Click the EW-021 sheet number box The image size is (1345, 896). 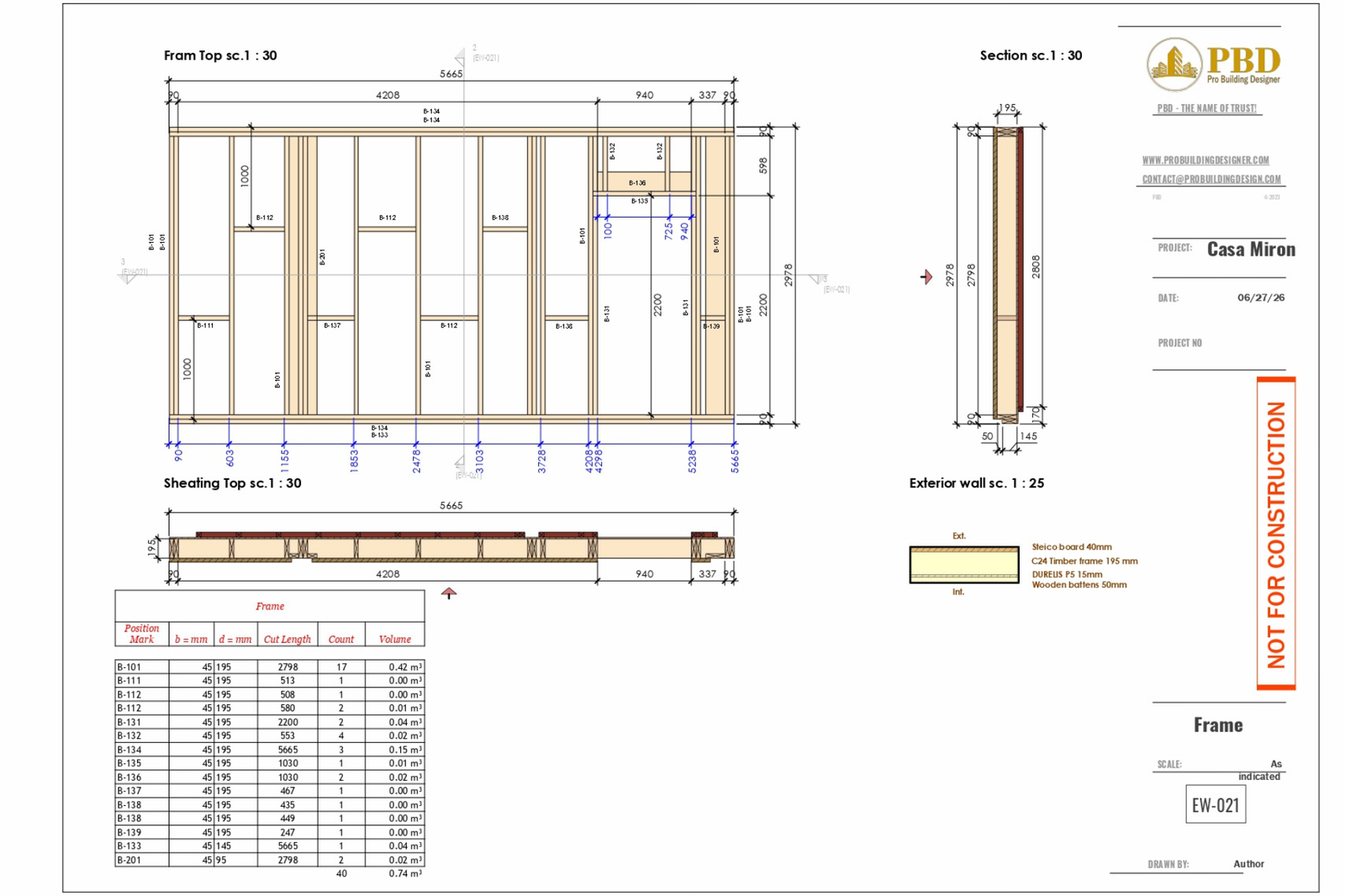(x=1216, y=805)
